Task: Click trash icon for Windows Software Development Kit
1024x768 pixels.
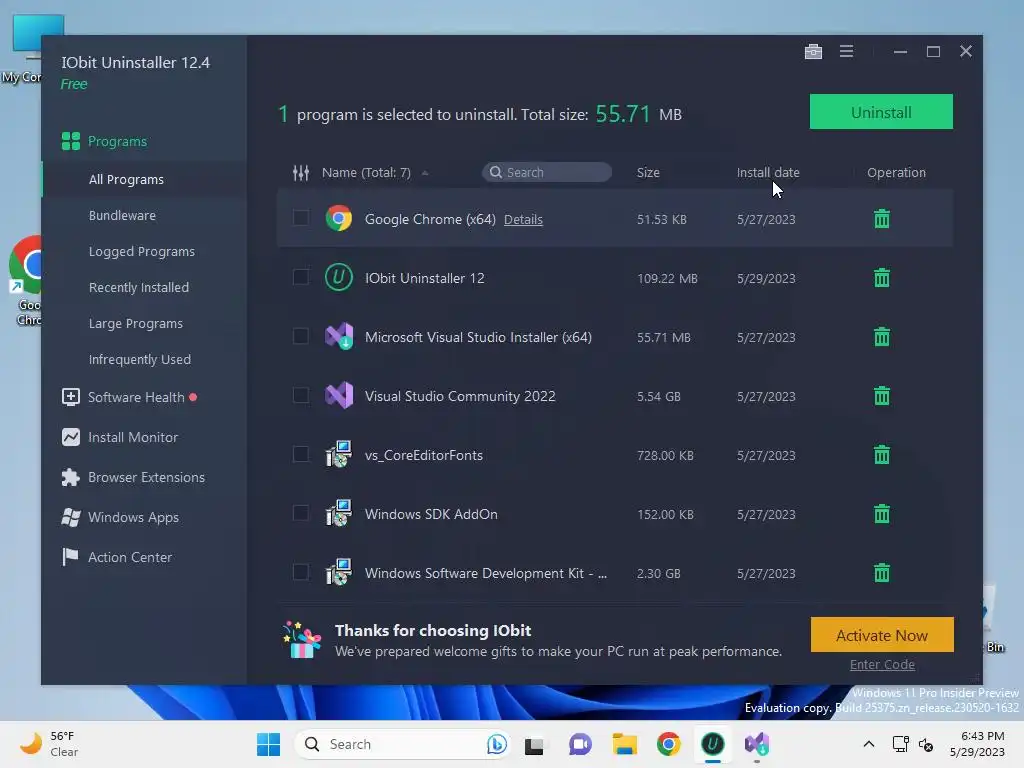Action: pyautogui.click(x=882, y=573)
